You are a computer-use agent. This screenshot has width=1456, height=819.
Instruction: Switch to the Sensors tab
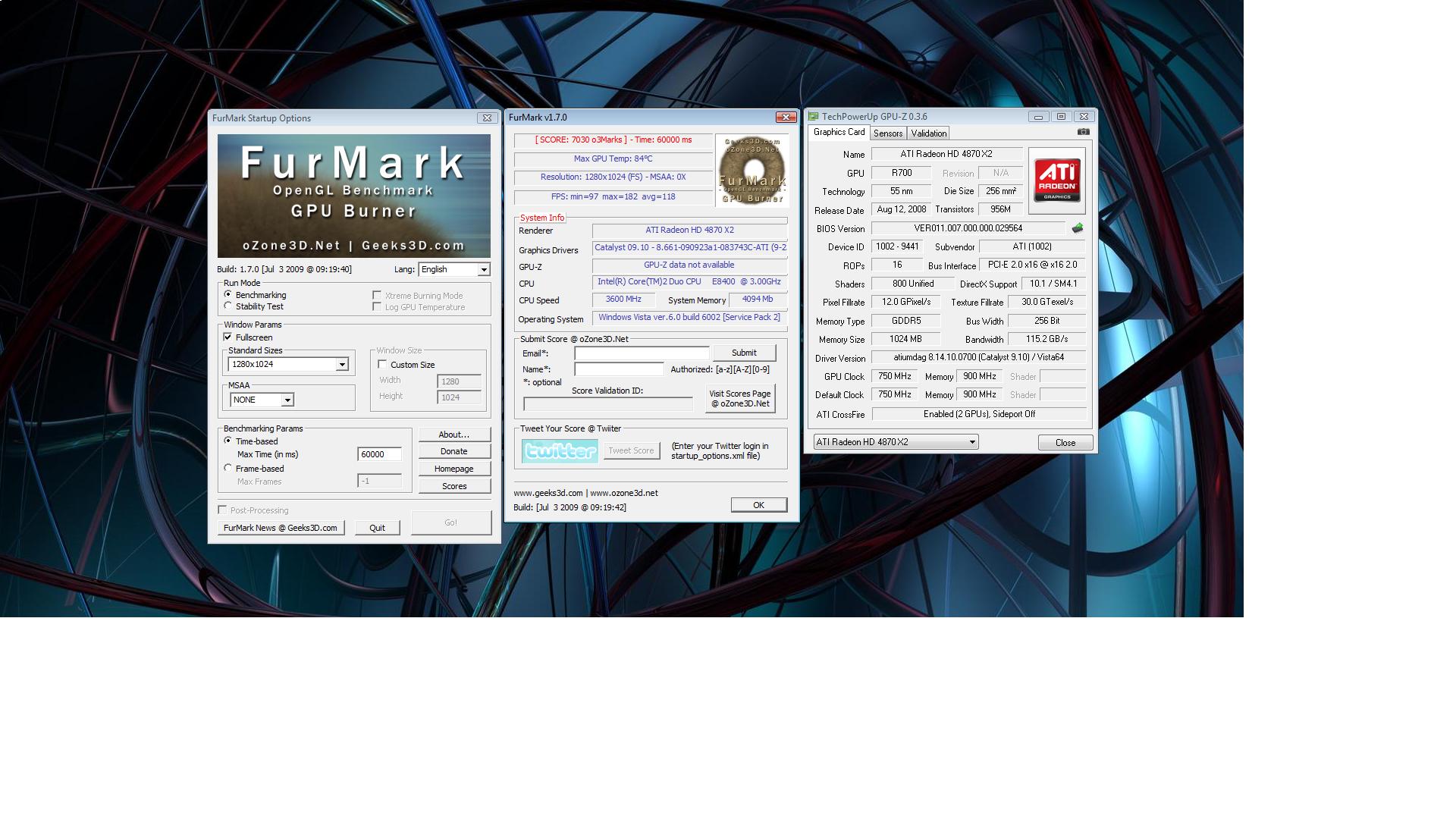(x=887, y=133)
